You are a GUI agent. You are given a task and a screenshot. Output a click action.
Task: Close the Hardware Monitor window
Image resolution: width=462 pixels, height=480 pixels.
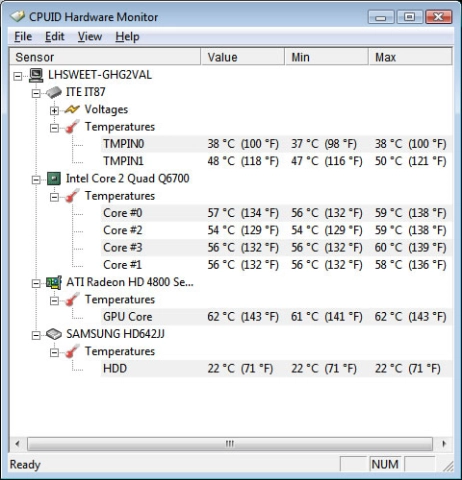click(439, 17)
